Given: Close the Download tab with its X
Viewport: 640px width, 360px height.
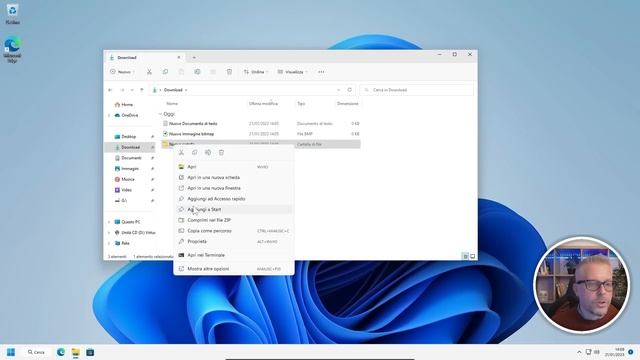Looking at the screenshot, I should pyautogui.click(x=178, y=58).
